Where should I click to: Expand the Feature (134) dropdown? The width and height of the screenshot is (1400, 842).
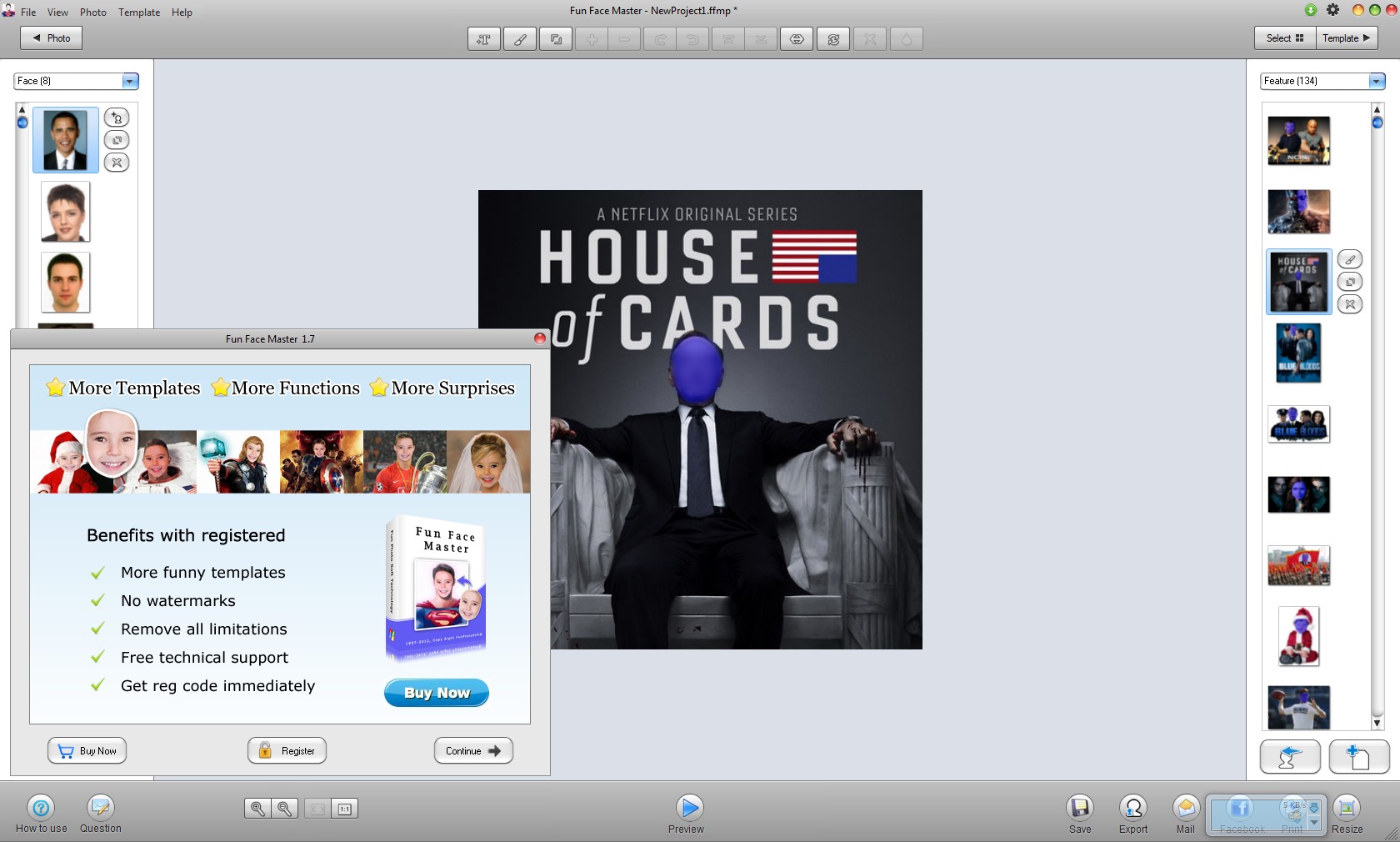pos(1377,81)
